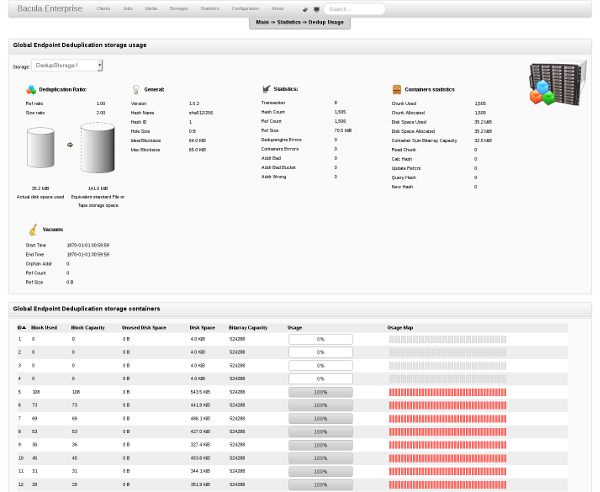Click the red usage map of container 6
Image resolution: width=600 pixels, height=492 pixels.
click(x=447, y=405)
